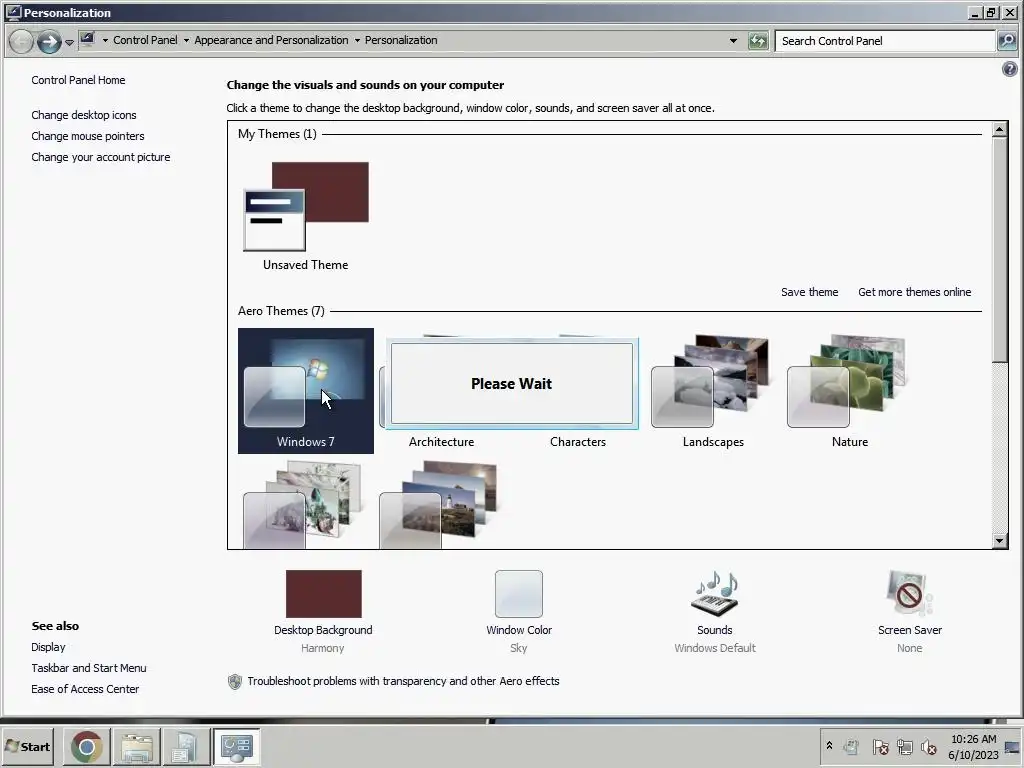This screenshot has width=1024, height=768.
Task: Click the Search Control Panel input field
Action: 885,41
